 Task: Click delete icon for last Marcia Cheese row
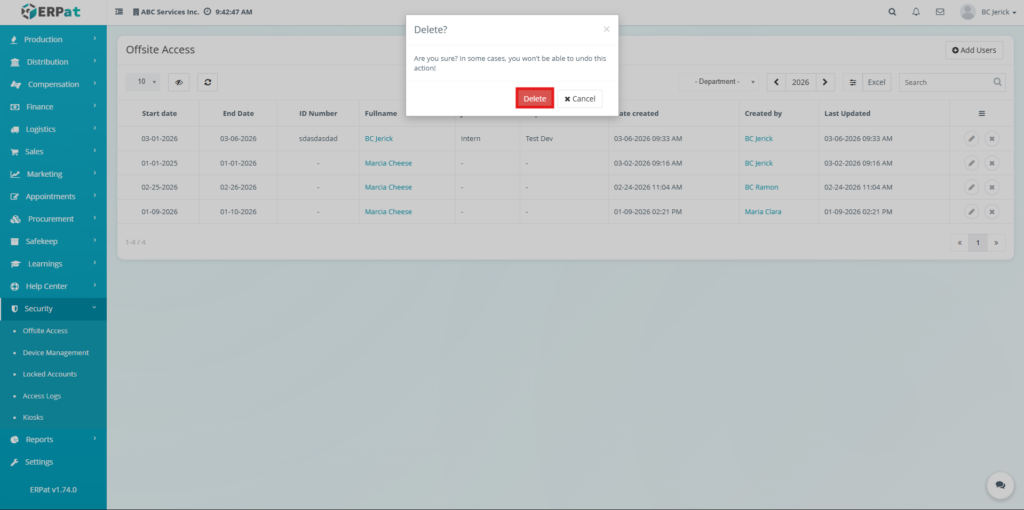[x=991, y=212]
